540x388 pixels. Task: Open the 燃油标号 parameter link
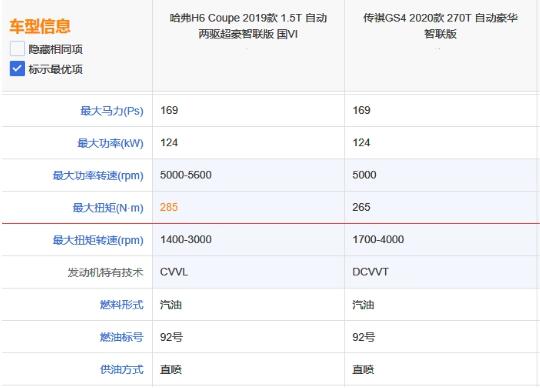122,337
